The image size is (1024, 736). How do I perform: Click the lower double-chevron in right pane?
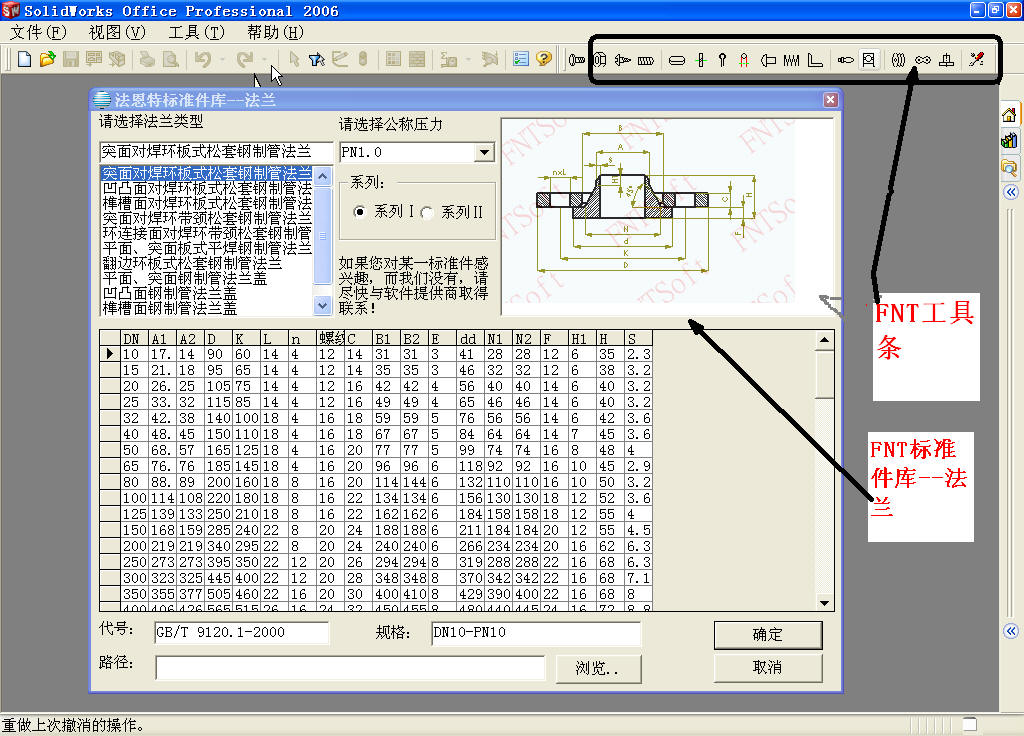click(1011, 631)
